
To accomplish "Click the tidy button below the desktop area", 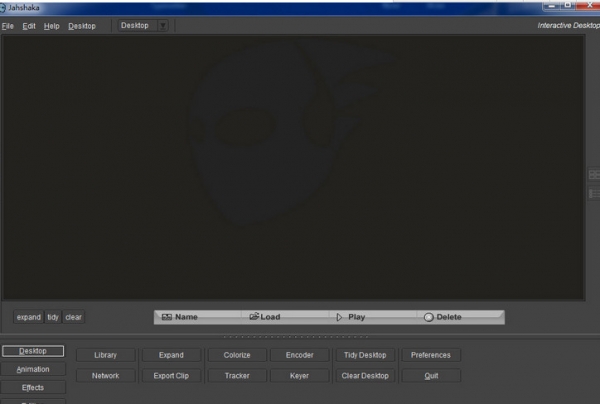I will pos(53,317).
